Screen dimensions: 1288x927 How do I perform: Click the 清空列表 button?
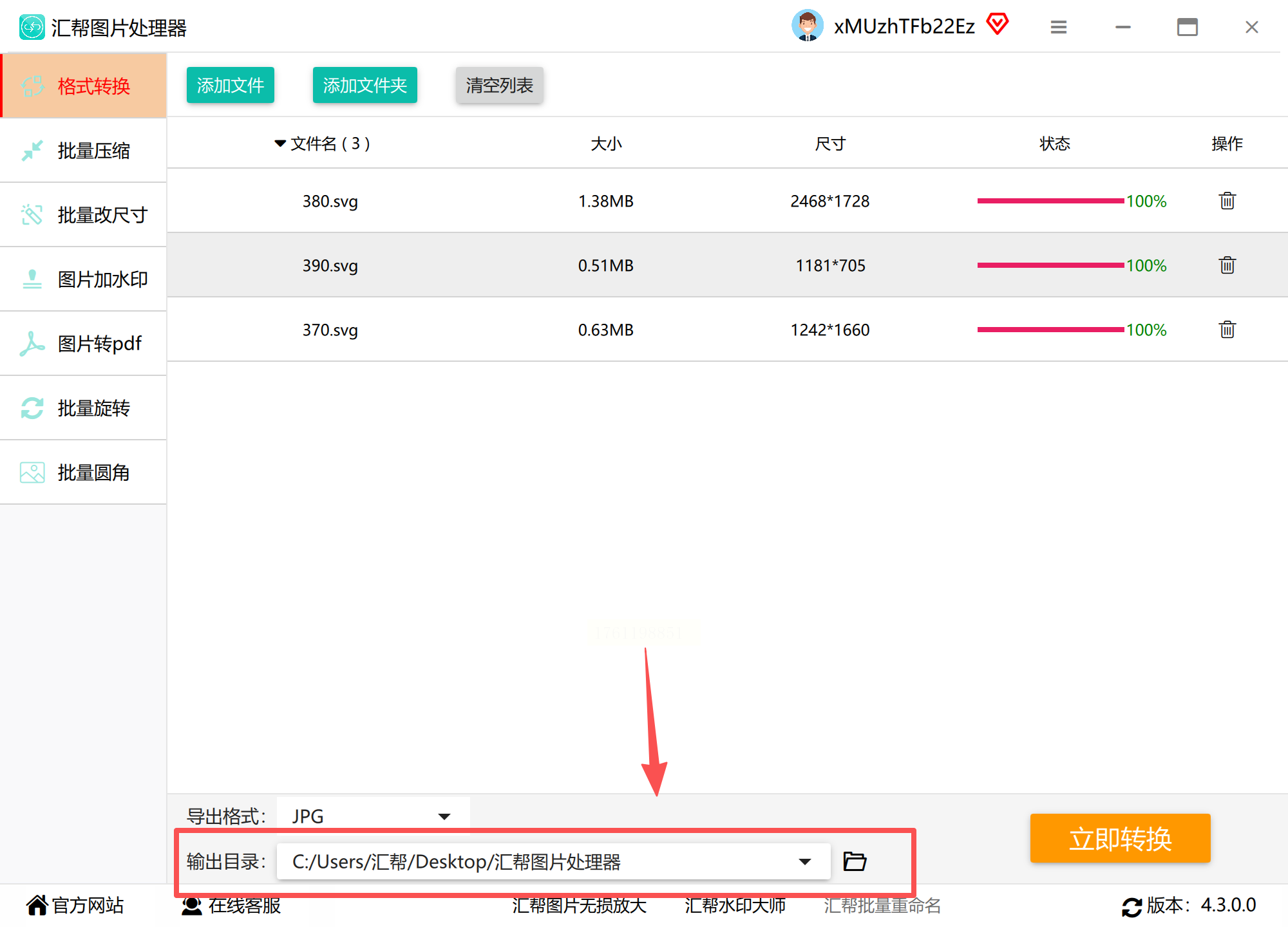click(x=499, y=85)
